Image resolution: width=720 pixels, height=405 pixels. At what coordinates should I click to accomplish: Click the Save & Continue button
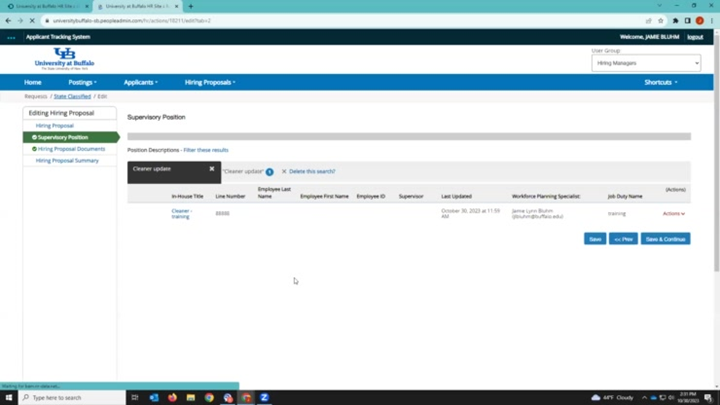(x=665, y=239)
